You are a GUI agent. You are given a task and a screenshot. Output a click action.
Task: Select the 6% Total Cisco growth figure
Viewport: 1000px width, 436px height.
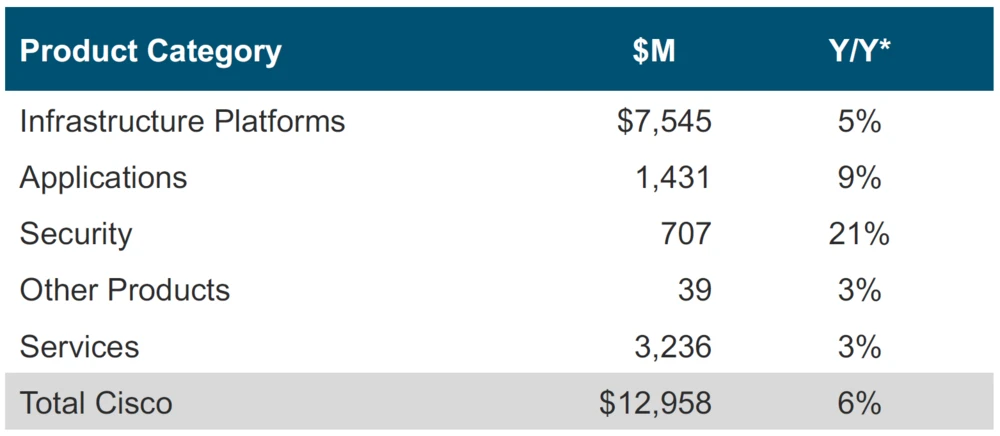860,403
